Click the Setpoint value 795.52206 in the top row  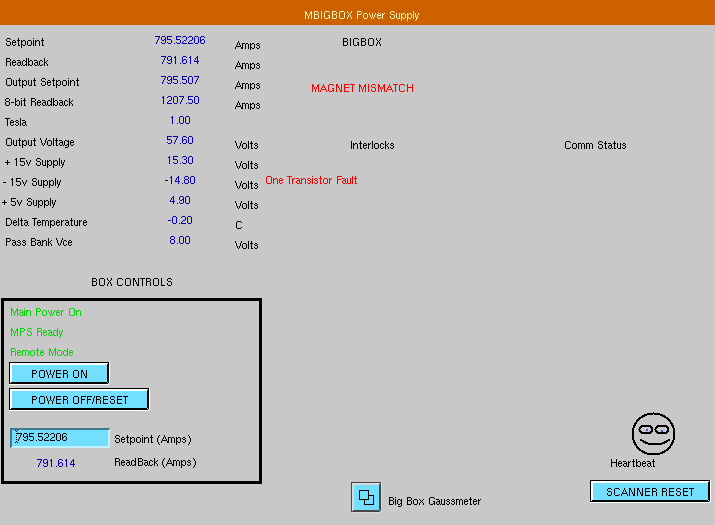click(x=180, y=40)
